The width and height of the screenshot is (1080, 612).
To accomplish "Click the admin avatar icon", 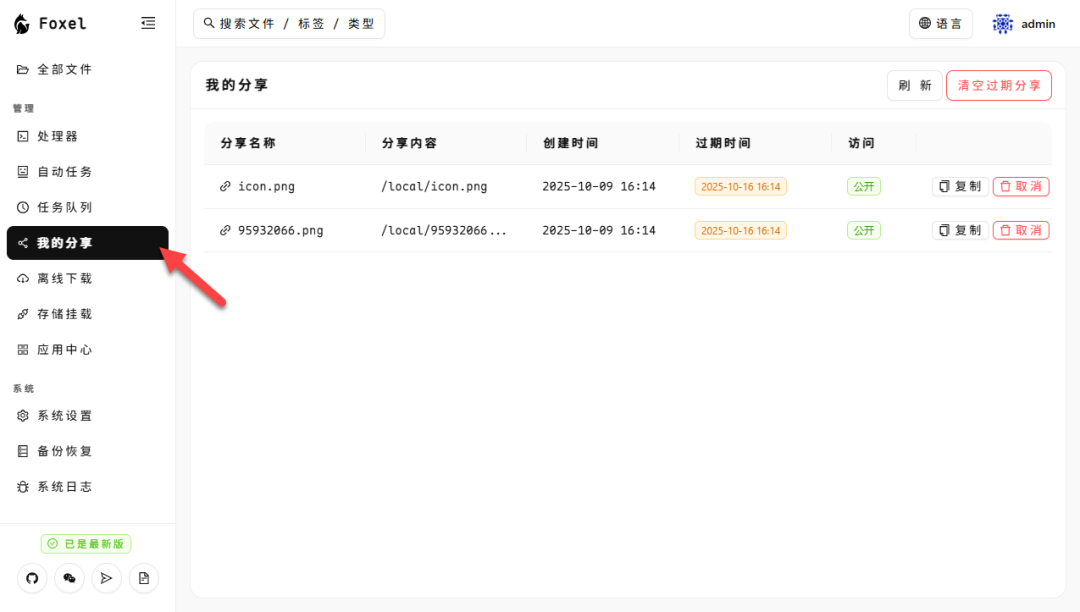I will [x=1000, y=23].
